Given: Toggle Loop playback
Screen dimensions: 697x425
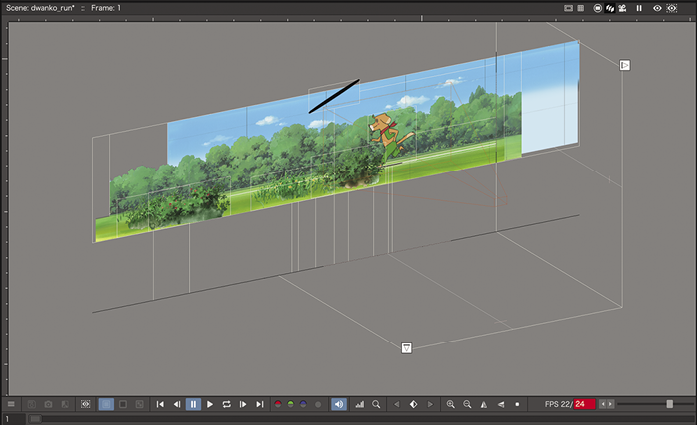Looking at the screenshot, I should 227,404.
